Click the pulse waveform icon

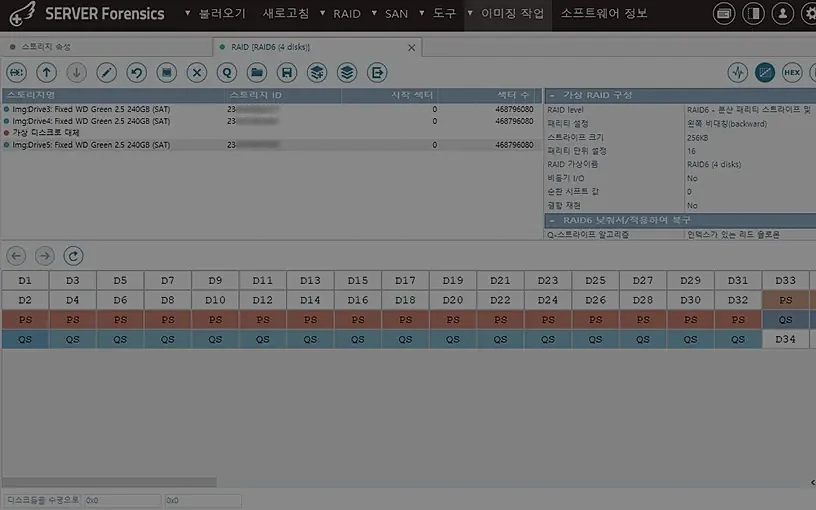tap(738, 72)
